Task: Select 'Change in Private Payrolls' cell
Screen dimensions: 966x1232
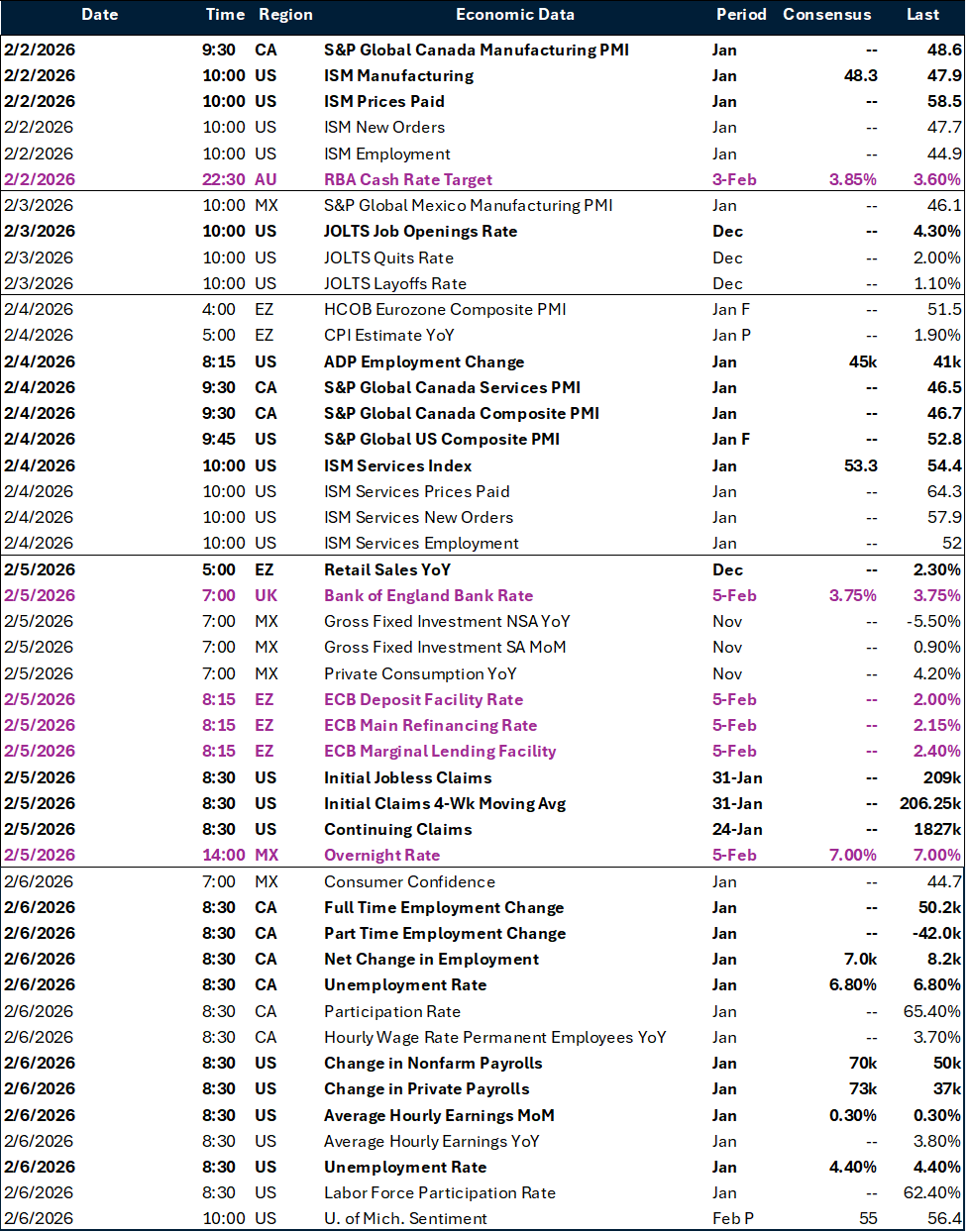Action: [427, 1088]
